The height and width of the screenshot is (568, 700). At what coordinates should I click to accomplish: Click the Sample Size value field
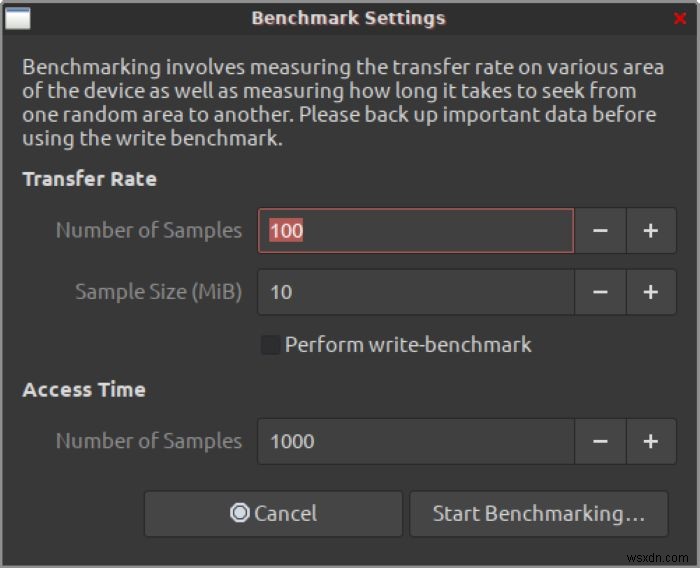point(415,292)
